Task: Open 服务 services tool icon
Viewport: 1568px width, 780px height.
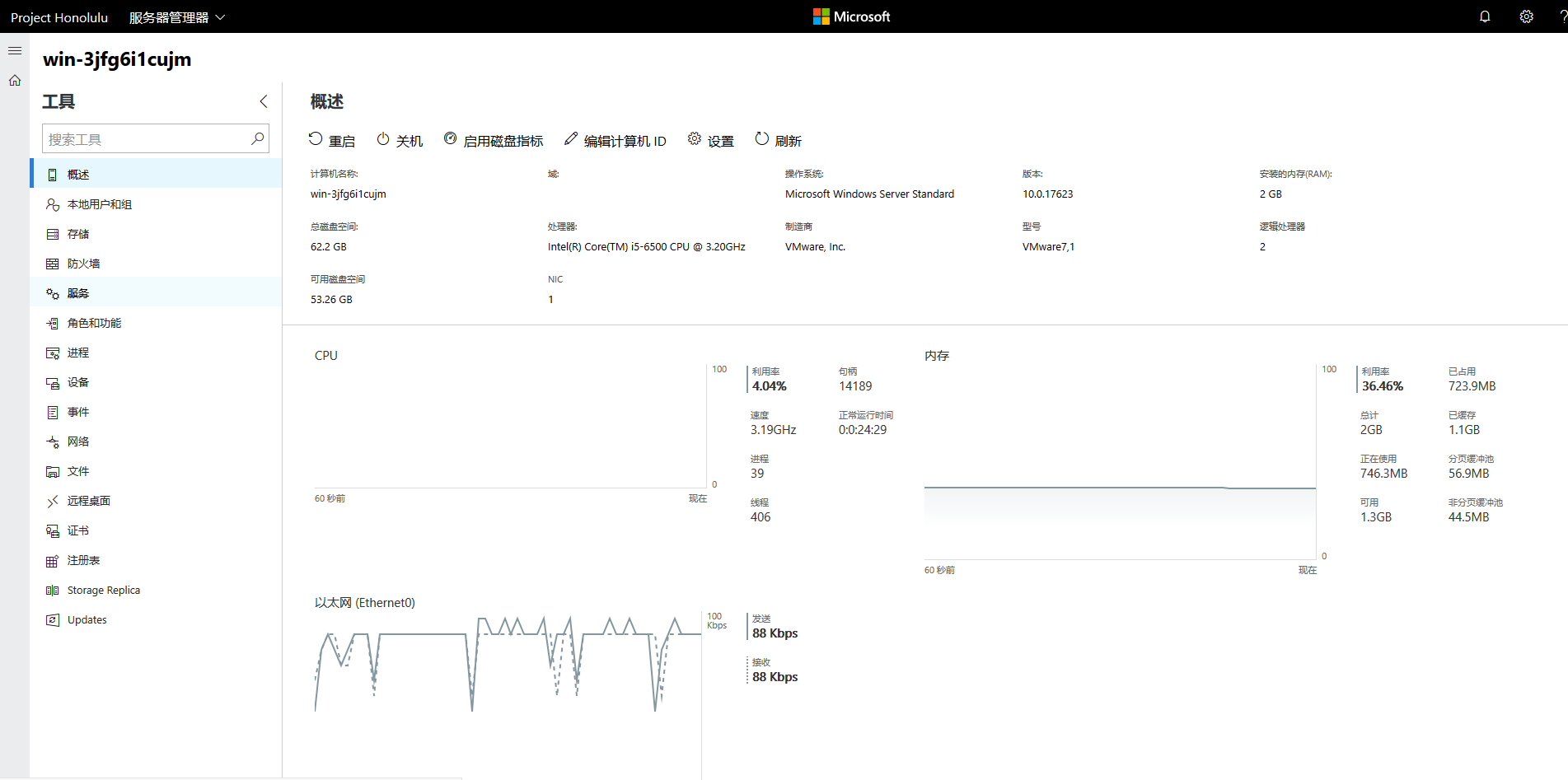Action: click(x=53, y=293)
